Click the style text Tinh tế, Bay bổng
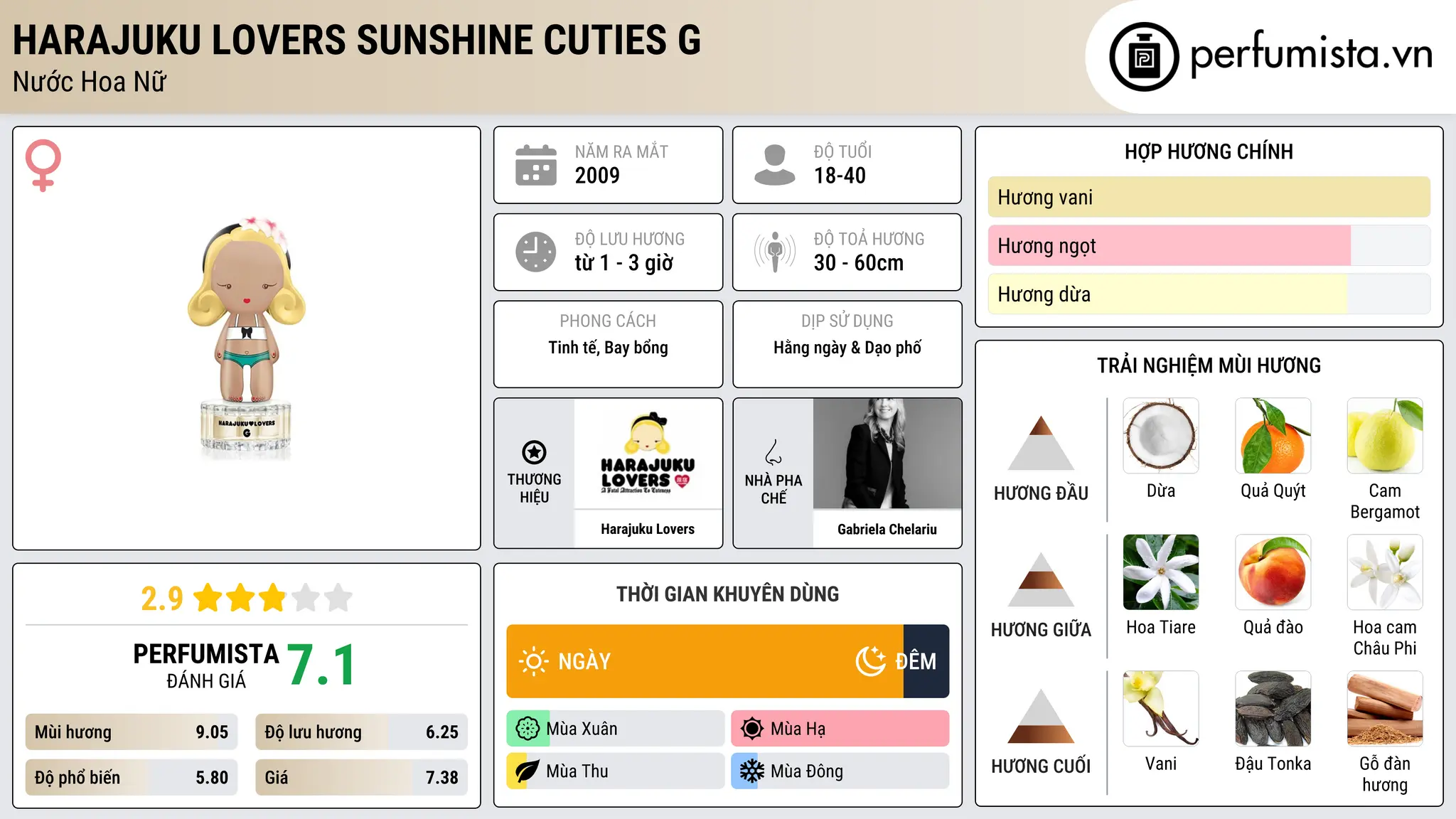This screenshot has height=819, width=1456. tap(608, 348)
